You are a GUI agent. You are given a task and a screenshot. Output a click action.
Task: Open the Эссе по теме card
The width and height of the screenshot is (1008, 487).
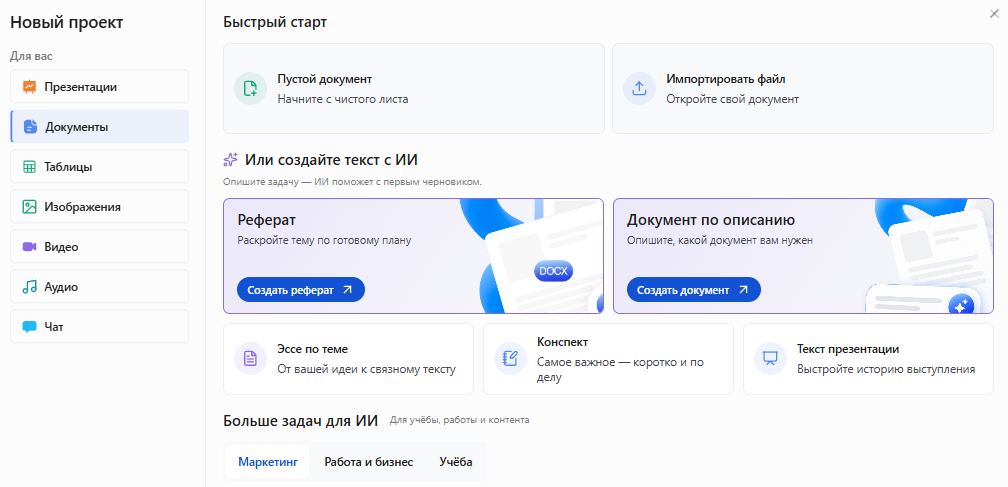click(348, 359)
